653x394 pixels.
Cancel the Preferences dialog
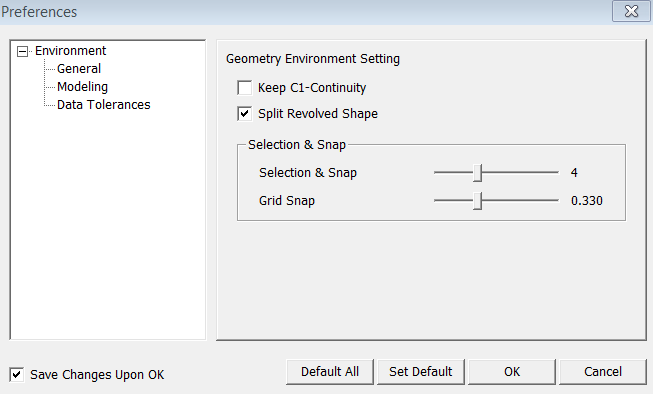pos(603,372)
